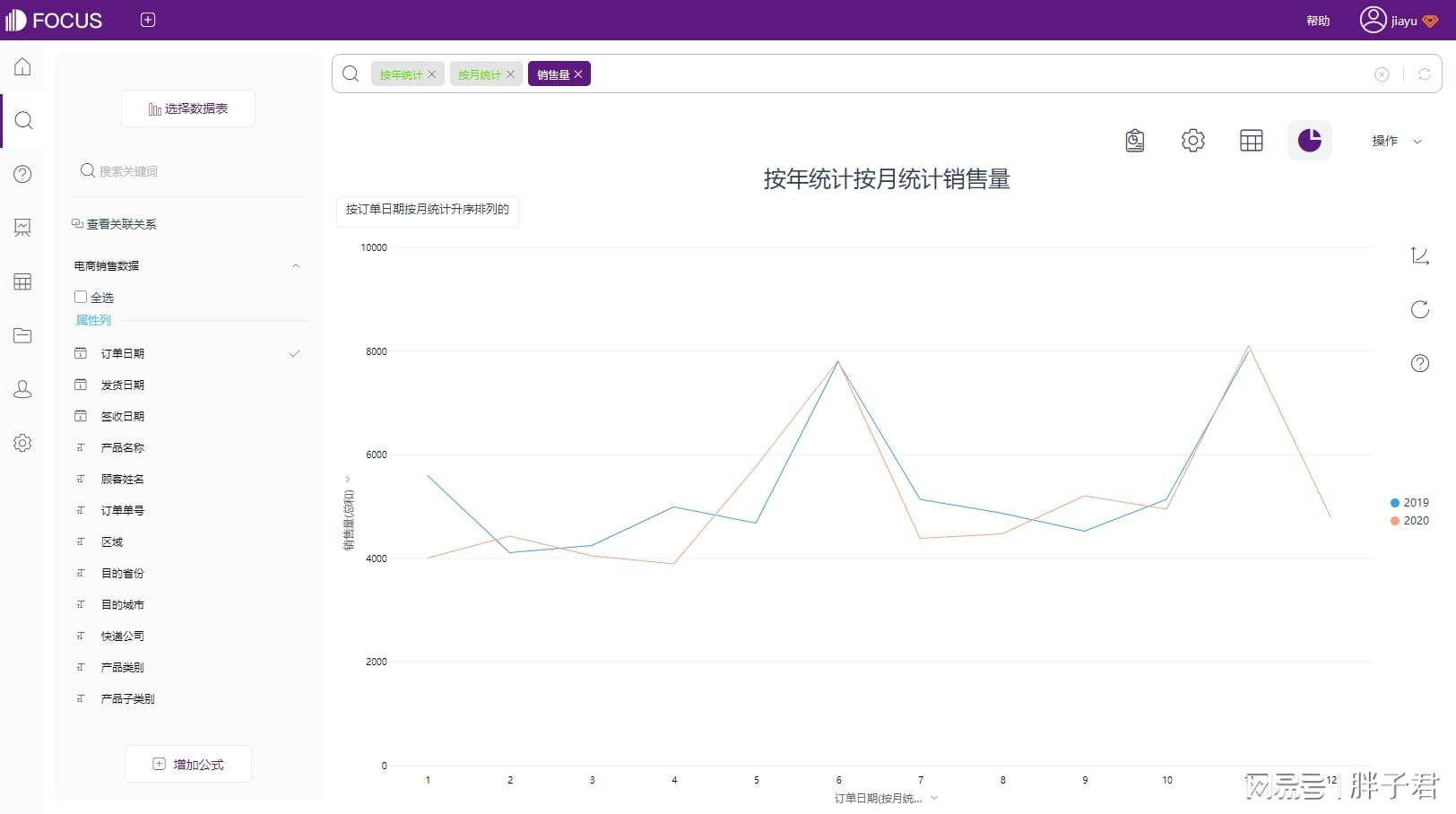Screen dimensions: 1456x814
Task: Click the FOCUS logo
Action: (54, 20)
